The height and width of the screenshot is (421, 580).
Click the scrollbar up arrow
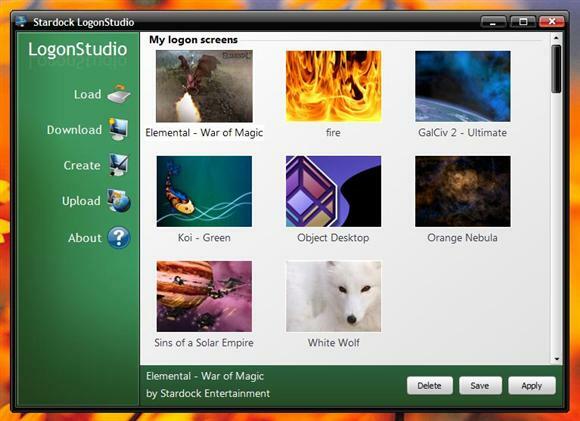[x=556, y=38]
